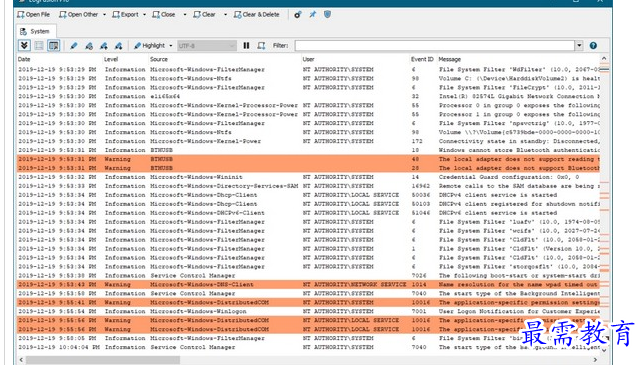Open the Filter history dropdown arrow

tap(579, 46)
